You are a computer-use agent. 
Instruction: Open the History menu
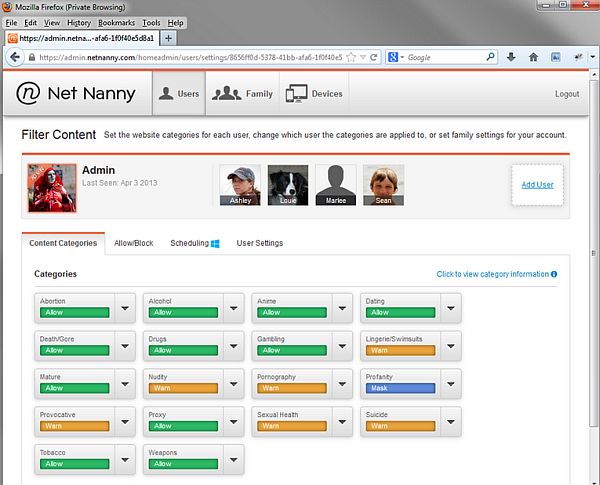[x=79, y=23]
